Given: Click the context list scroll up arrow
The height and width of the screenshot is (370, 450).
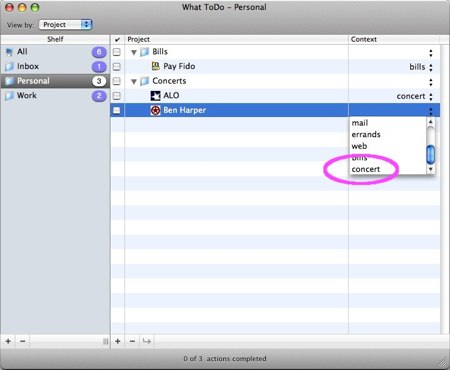Looking at the screenshot, I should tap(431, 122).
